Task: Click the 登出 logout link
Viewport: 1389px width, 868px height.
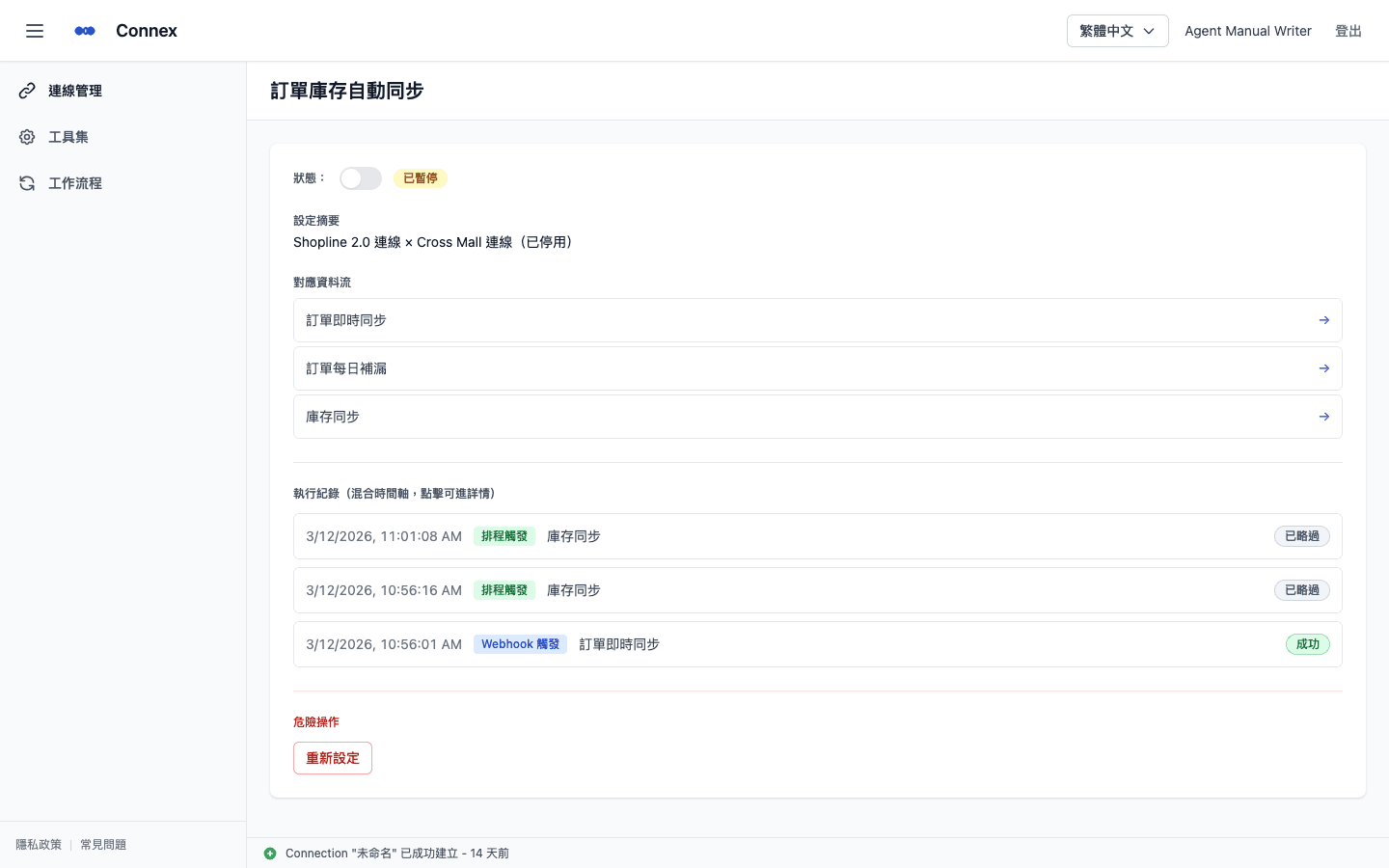Action: (x=1348, y=31)
